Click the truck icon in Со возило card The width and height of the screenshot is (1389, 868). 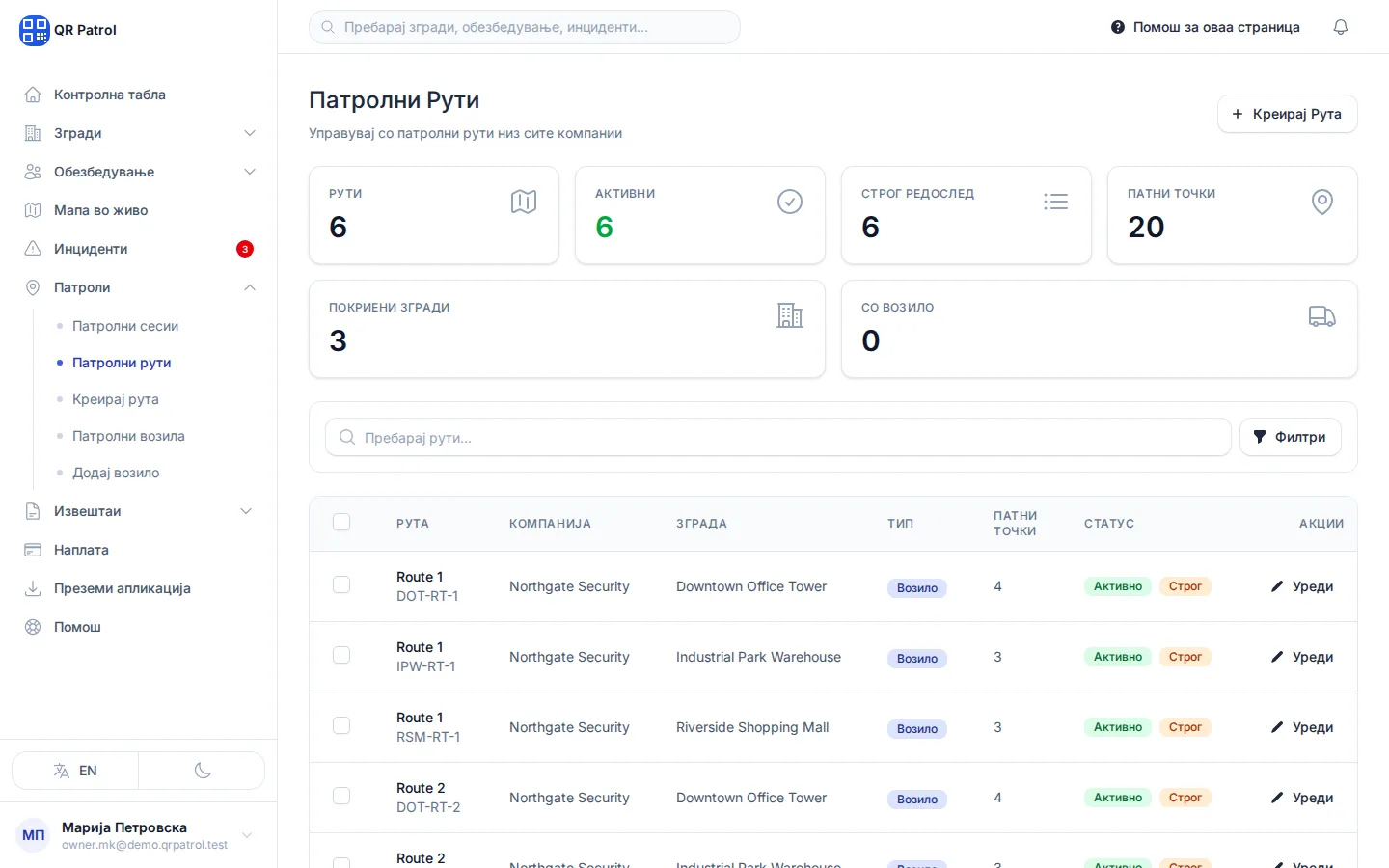1321,316
